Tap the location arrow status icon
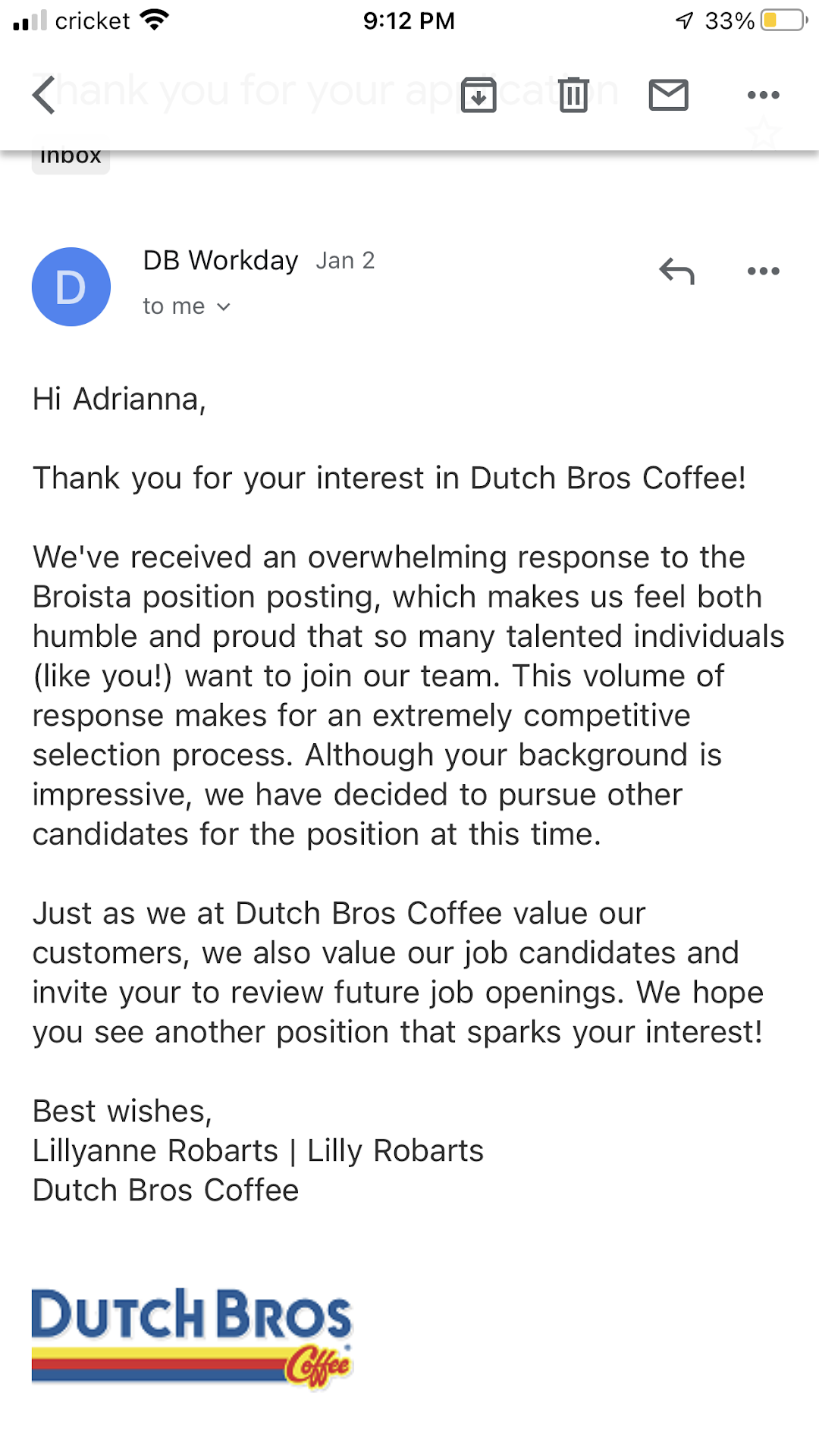Screen dimensions: 819x1456 click(684, 20)
